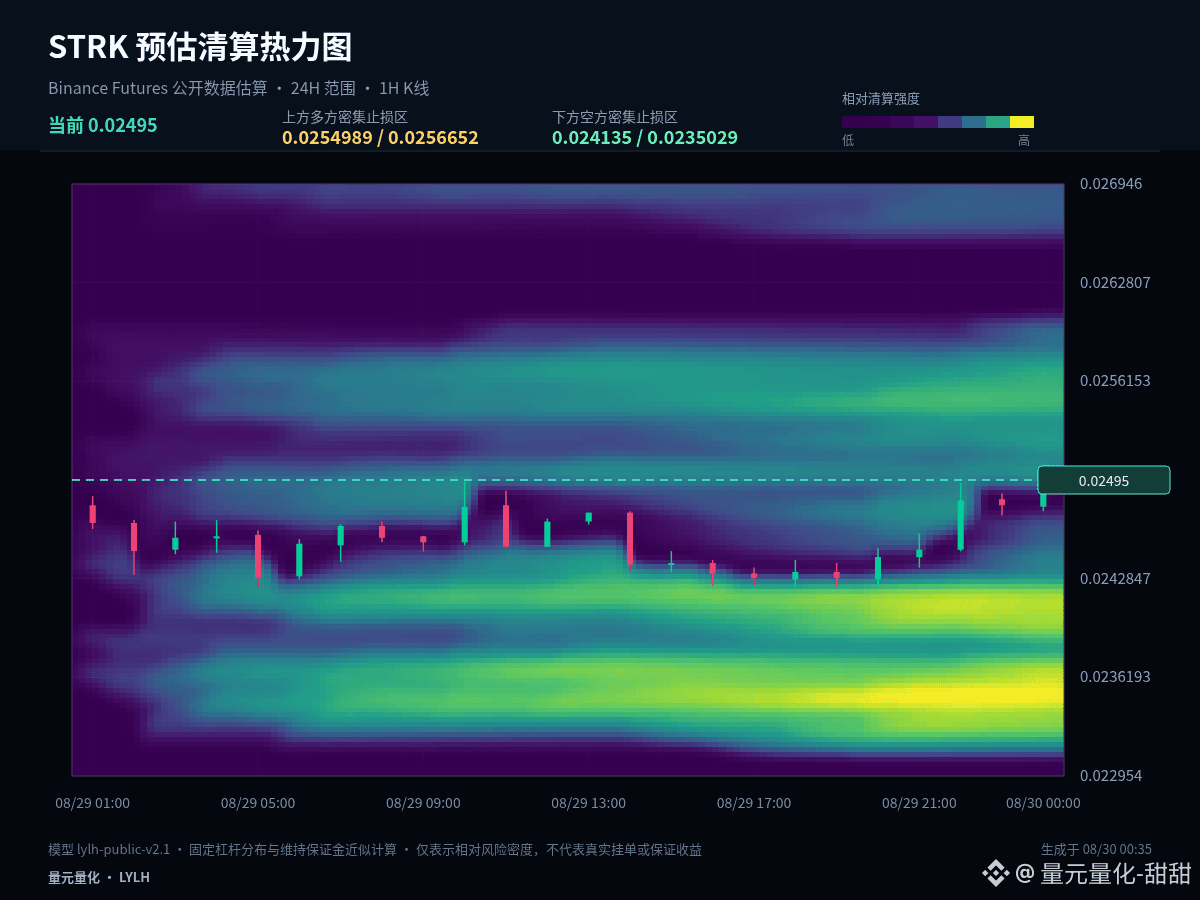Click the 模型 lylh-public-v2.1 disclaimer footer text
1200x900 pixels.
pyautogui.click(x=375, y=850)
